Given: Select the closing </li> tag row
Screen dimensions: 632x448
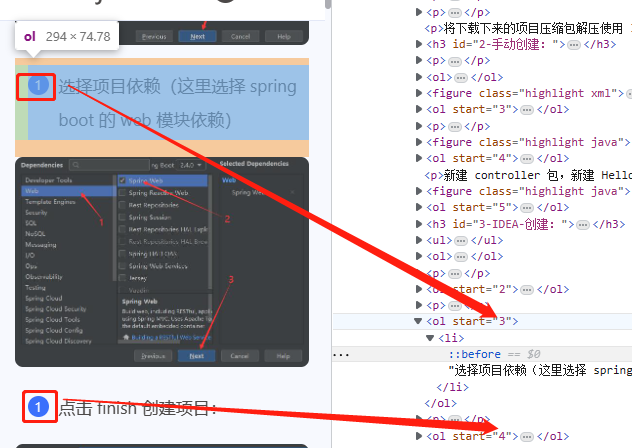Looking at the screenshot, I should coord(453,387).
